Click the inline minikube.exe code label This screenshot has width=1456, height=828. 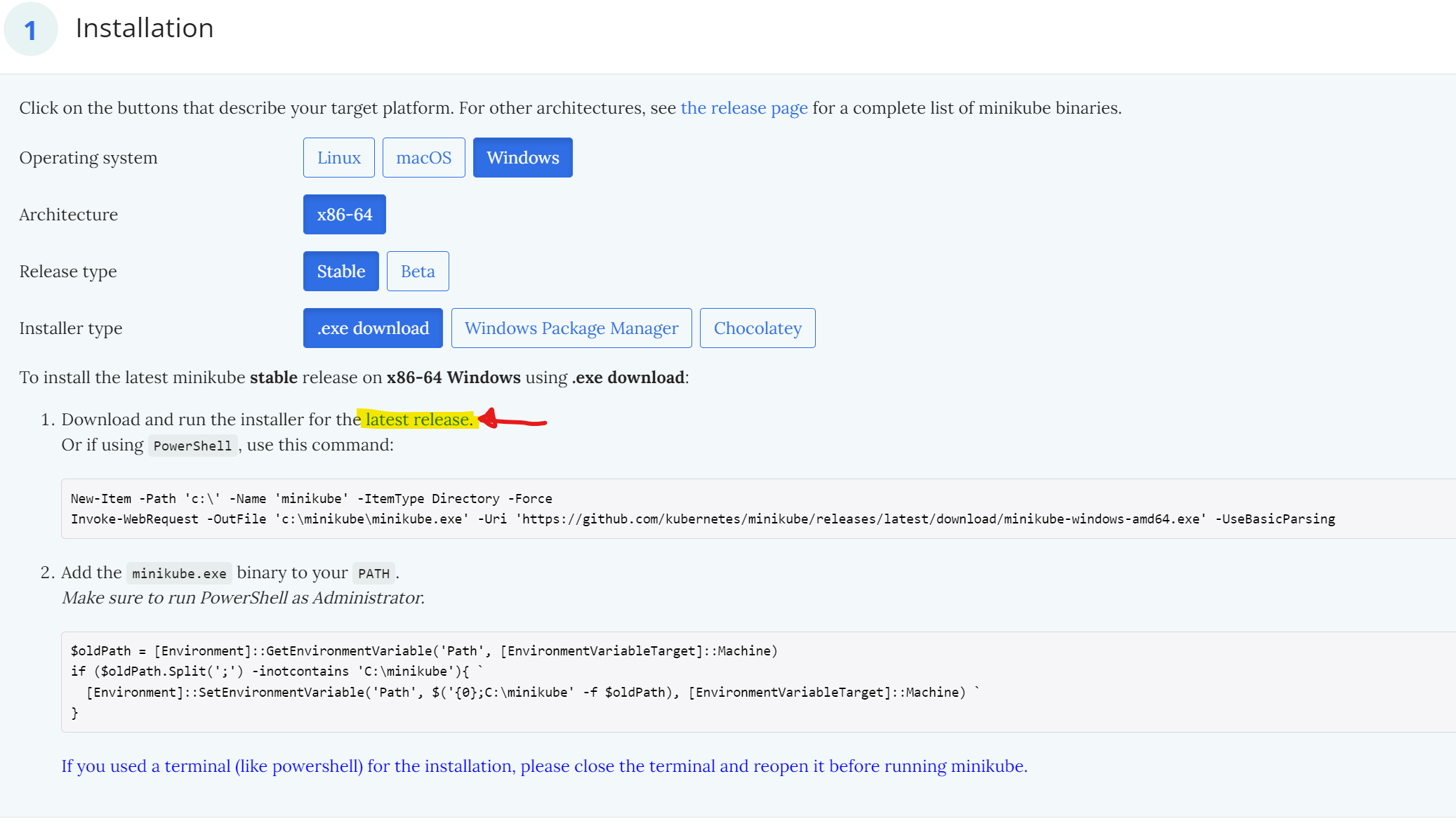click(179, 574)
